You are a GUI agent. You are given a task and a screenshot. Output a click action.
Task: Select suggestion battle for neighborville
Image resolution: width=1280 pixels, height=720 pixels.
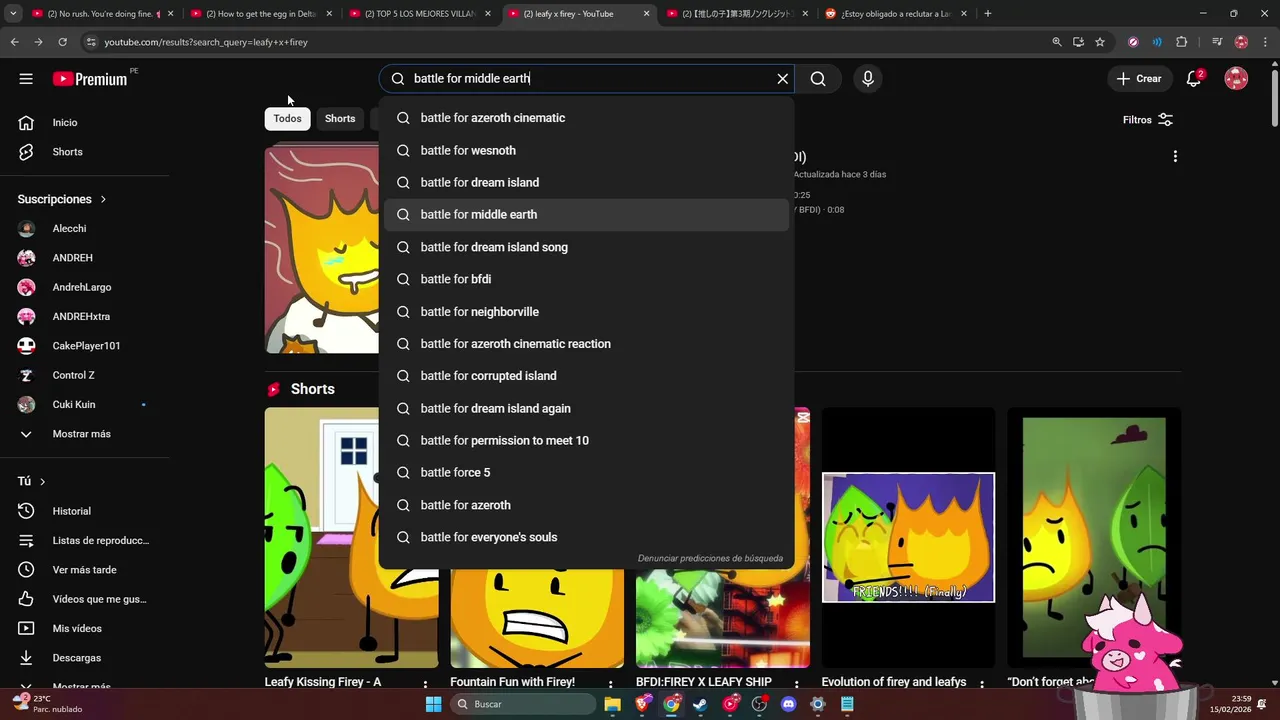(x=586, y=312)
